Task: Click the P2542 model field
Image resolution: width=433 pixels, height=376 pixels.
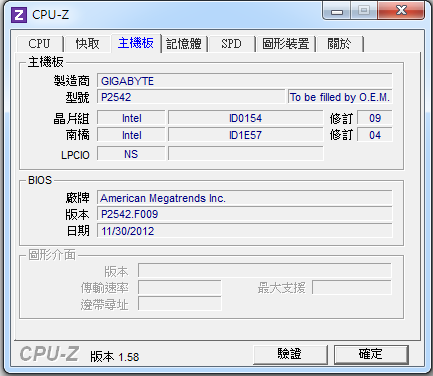Action: [x=191, y=97]
